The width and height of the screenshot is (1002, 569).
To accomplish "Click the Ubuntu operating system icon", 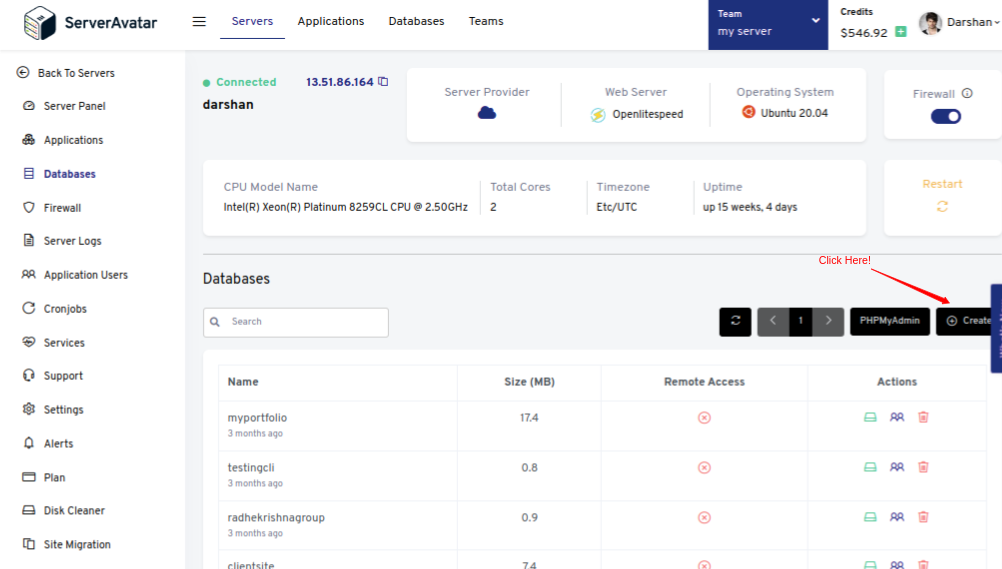I will click(x=748, y=112).
